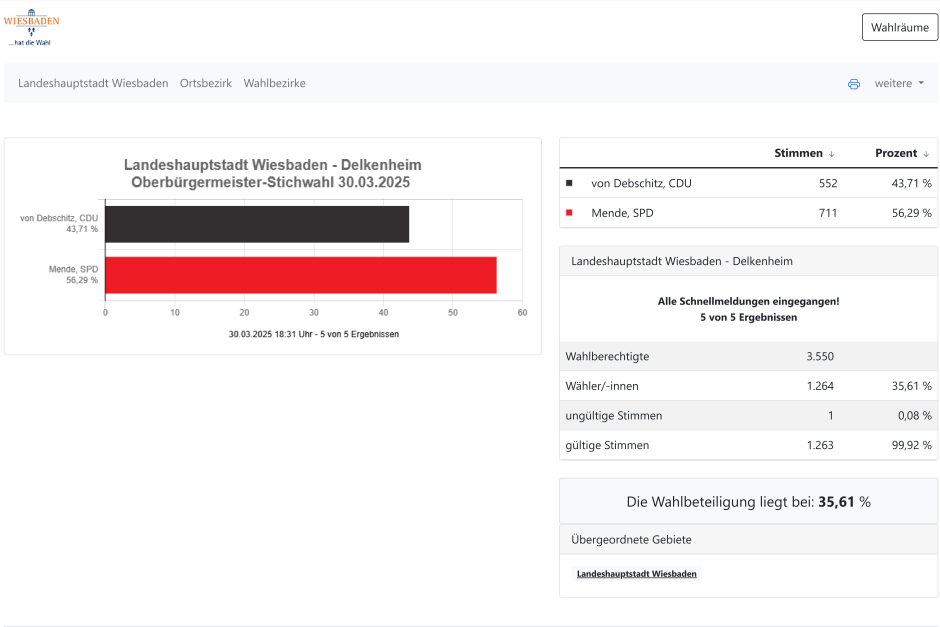
Task: Select the Mende, SPD table row name
Action: (622, 213)
